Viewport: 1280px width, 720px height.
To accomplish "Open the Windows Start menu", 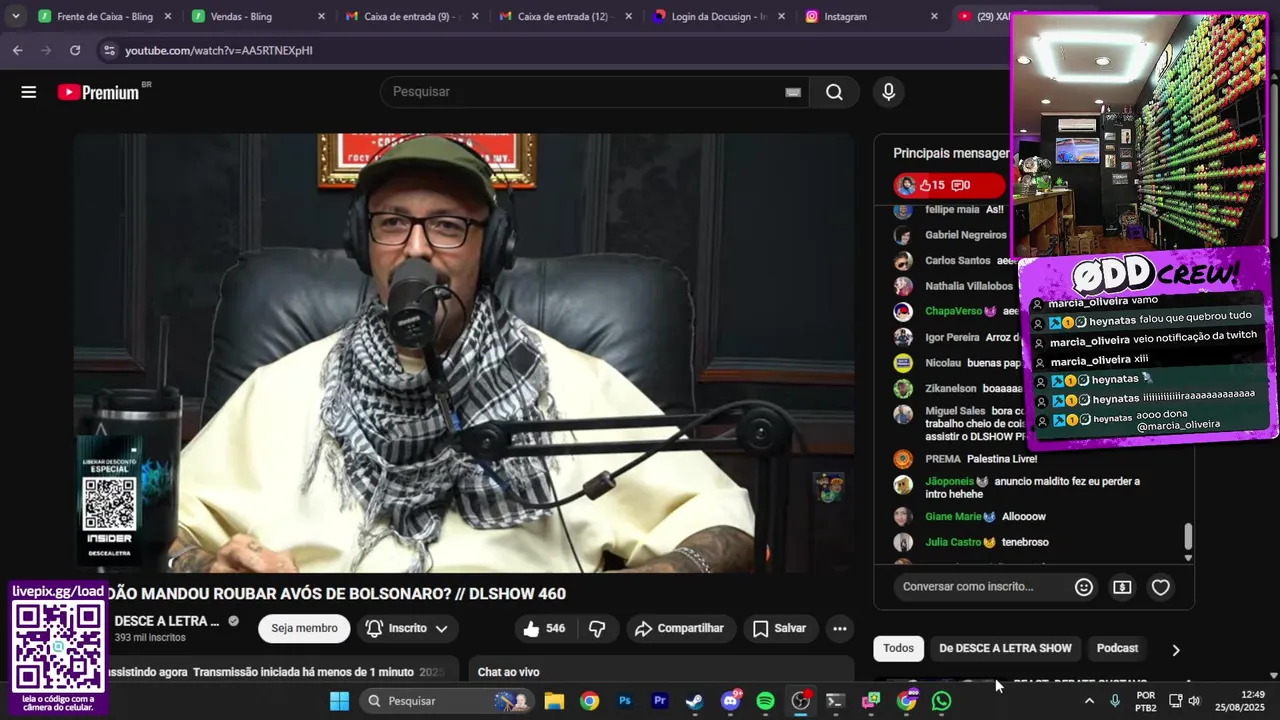I will click(339, 701).
